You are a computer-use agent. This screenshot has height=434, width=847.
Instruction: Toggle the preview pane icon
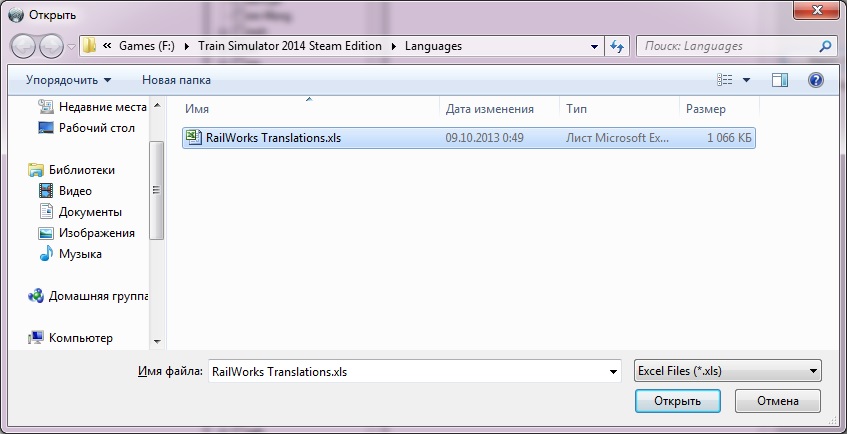pos(780,79)
